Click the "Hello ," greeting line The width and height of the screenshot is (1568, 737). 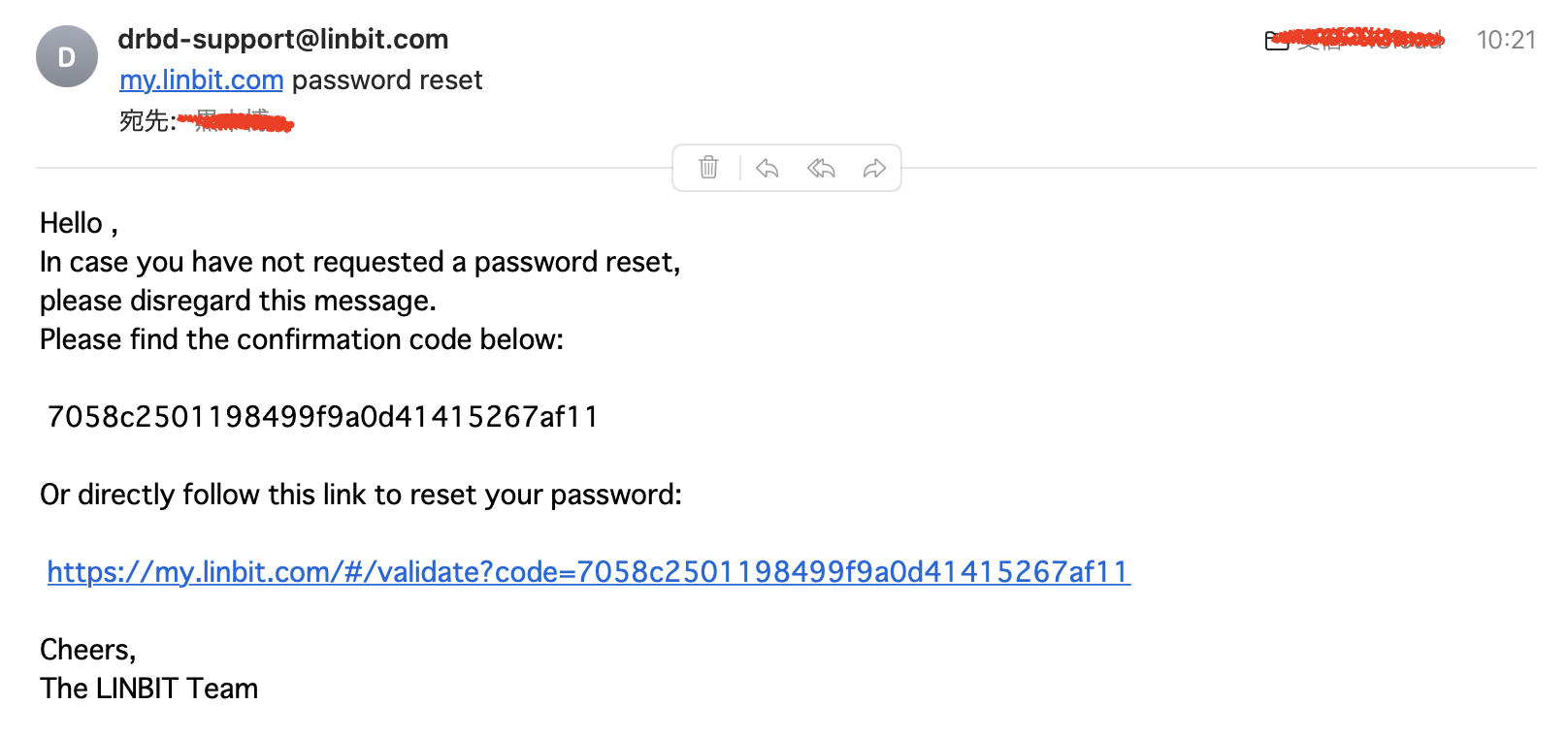(x=79, y=223)
